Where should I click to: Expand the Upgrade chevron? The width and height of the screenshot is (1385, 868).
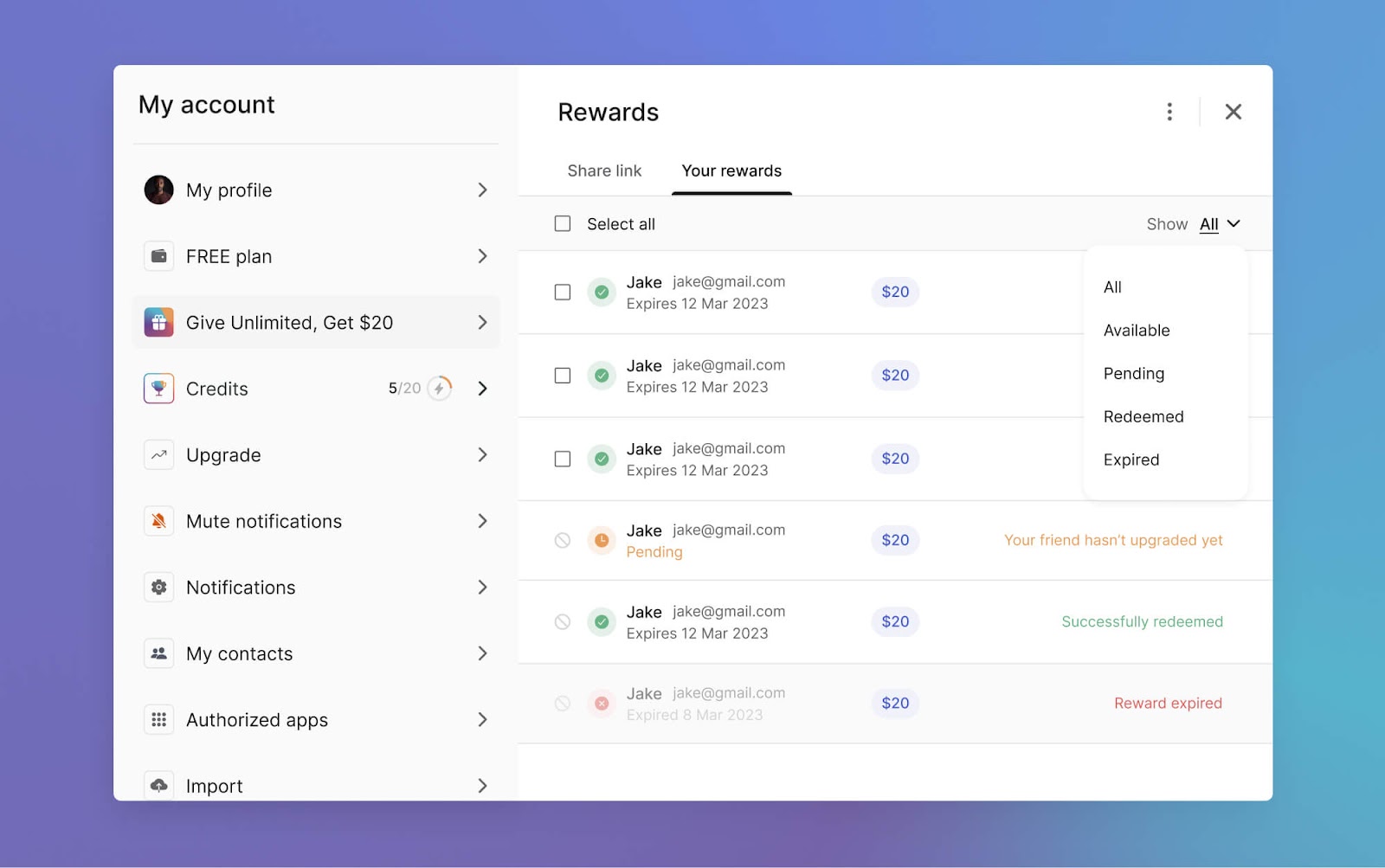coord(482,454)
